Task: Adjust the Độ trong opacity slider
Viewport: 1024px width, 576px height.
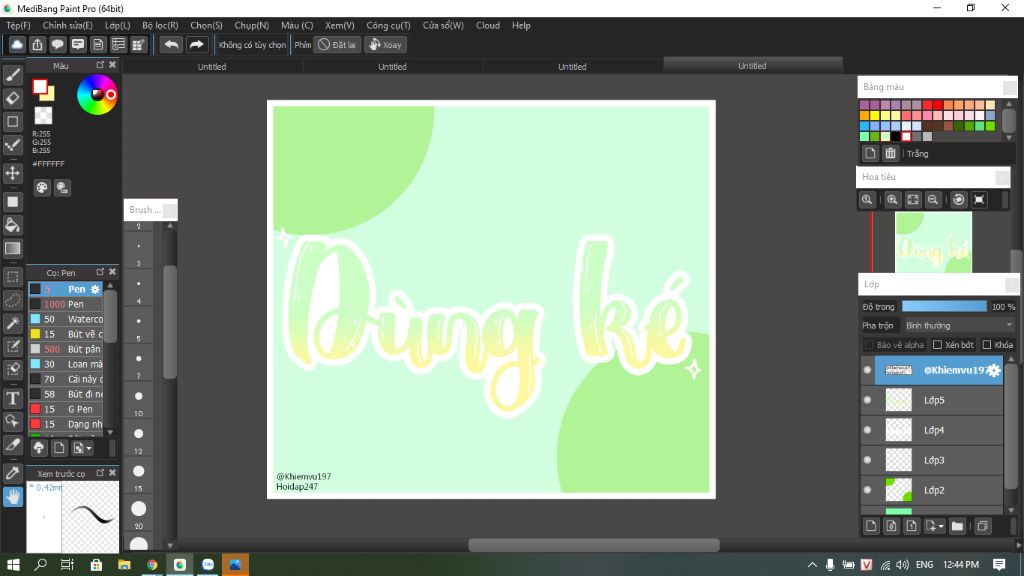Action: click(944, 306)
